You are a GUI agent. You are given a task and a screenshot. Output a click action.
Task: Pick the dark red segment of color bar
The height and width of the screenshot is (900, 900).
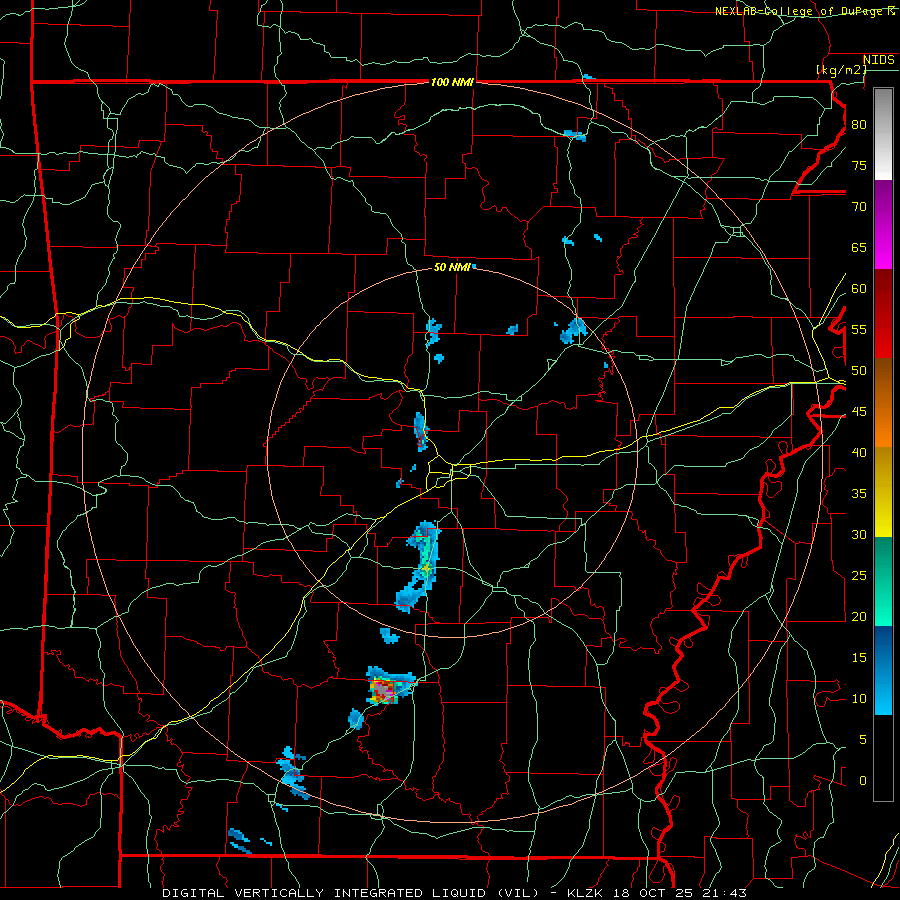point(883,314)
